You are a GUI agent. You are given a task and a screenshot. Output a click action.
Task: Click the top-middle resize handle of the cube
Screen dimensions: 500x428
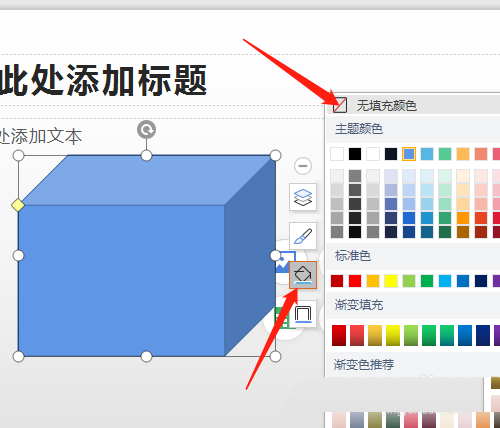pyautogui.click(x=146, y=155)
